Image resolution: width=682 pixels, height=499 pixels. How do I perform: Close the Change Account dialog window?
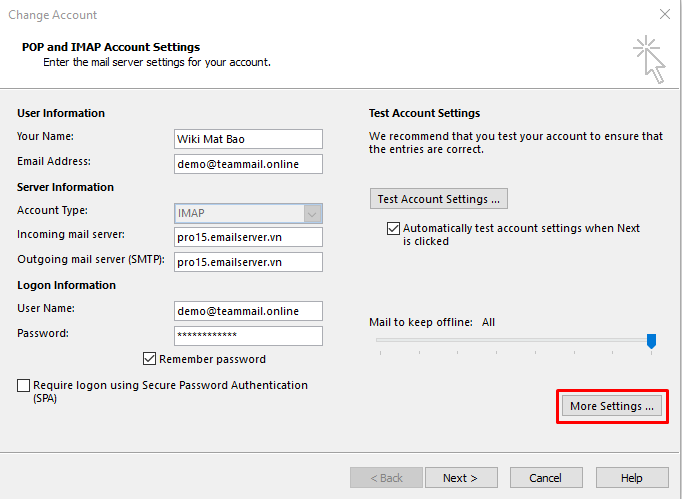click(664, 14)
